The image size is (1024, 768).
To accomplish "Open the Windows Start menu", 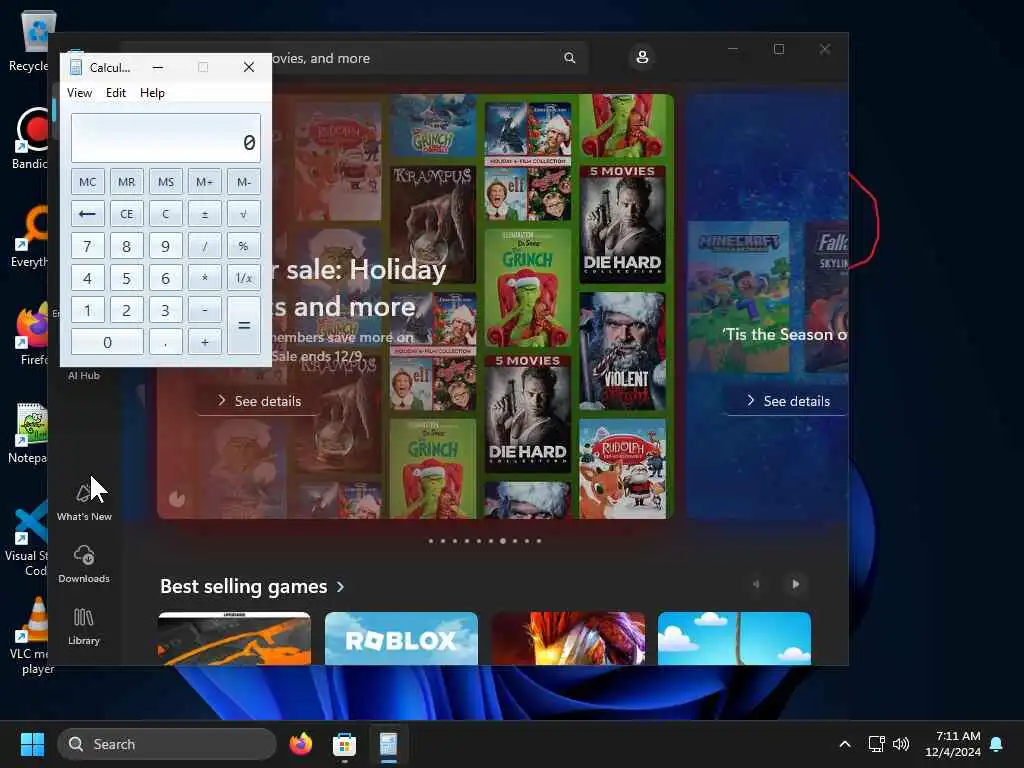I will [x=32, y=744].
